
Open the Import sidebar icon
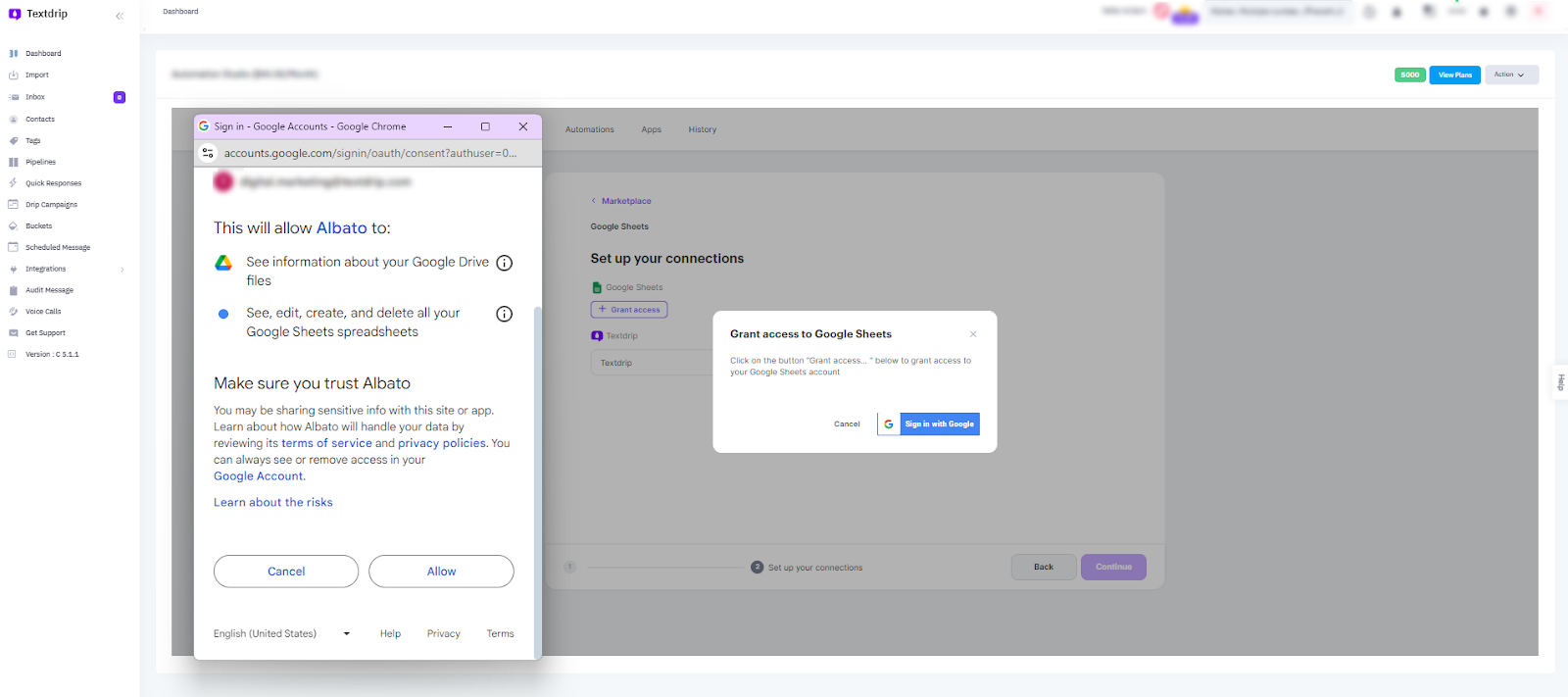[x=14, y=75]
